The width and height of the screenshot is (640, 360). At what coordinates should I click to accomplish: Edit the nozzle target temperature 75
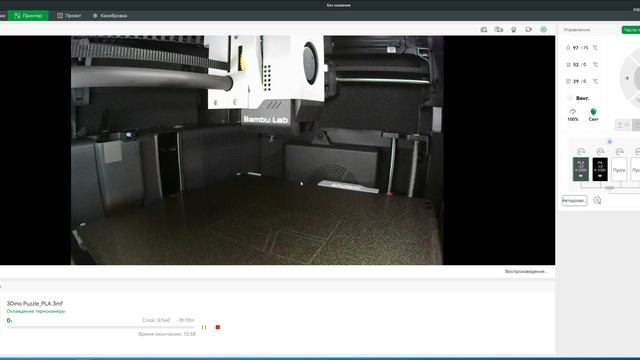(586, 48)
